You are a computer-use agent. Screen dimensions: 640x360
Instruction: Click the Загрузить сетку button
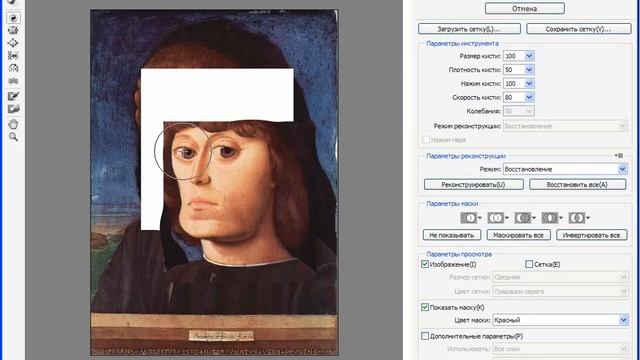coord(469,29)
